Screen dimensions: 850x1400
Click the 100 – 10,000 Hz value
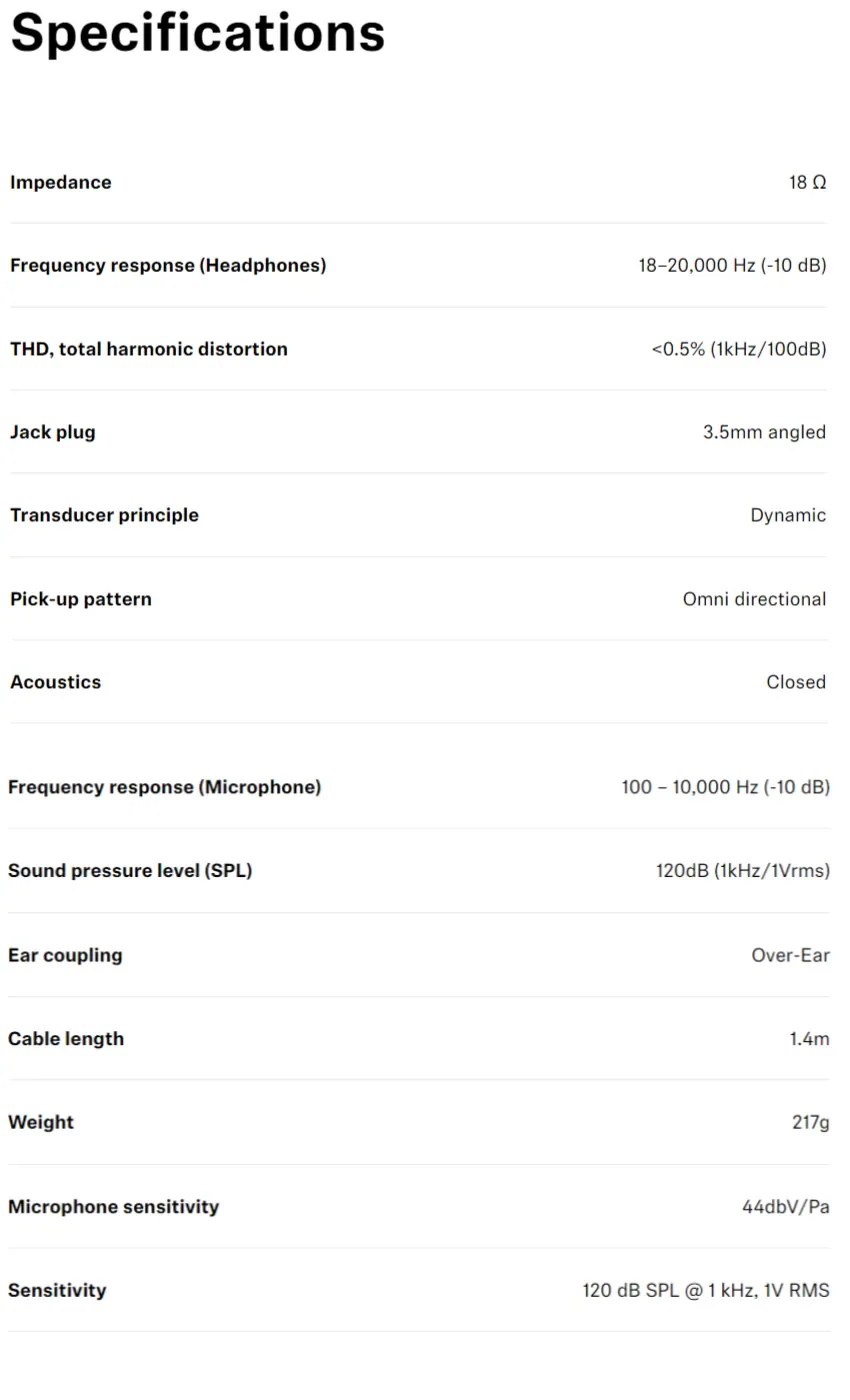[x=726, y=787]
